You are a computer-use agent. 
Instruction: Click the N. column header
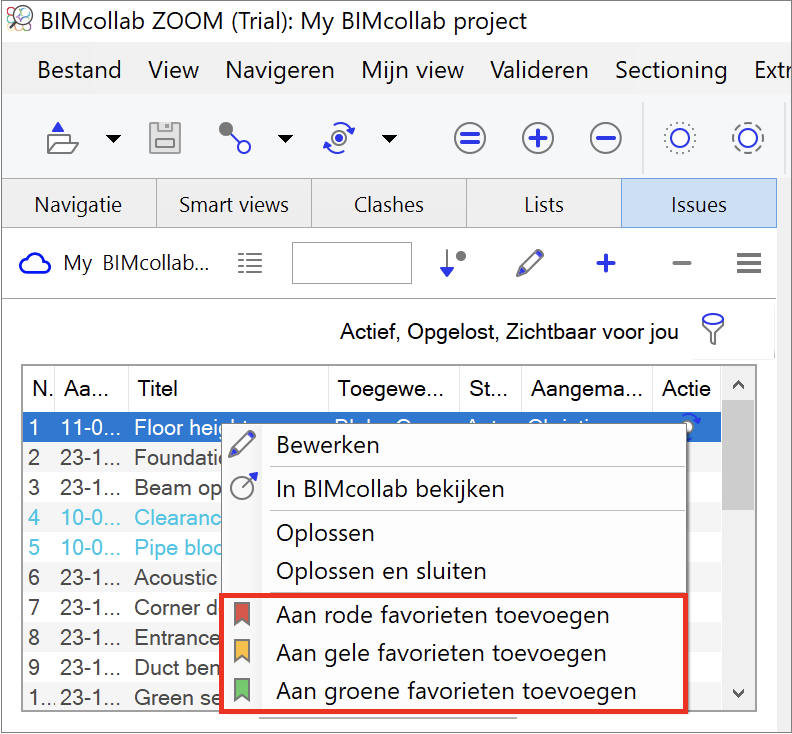[39, 388]
